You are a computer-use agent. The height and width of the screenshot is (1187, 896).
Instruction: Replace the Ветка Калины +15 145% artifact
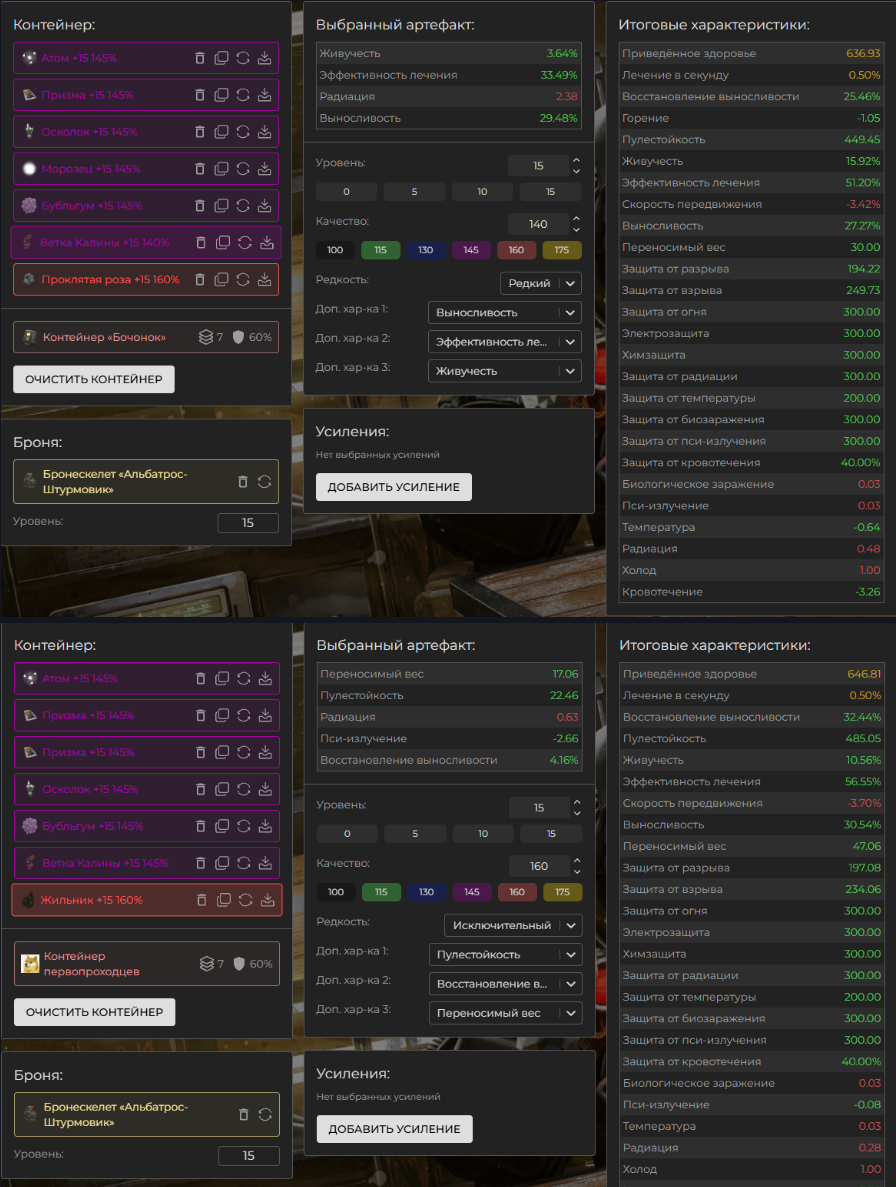(x=244, y=863)
